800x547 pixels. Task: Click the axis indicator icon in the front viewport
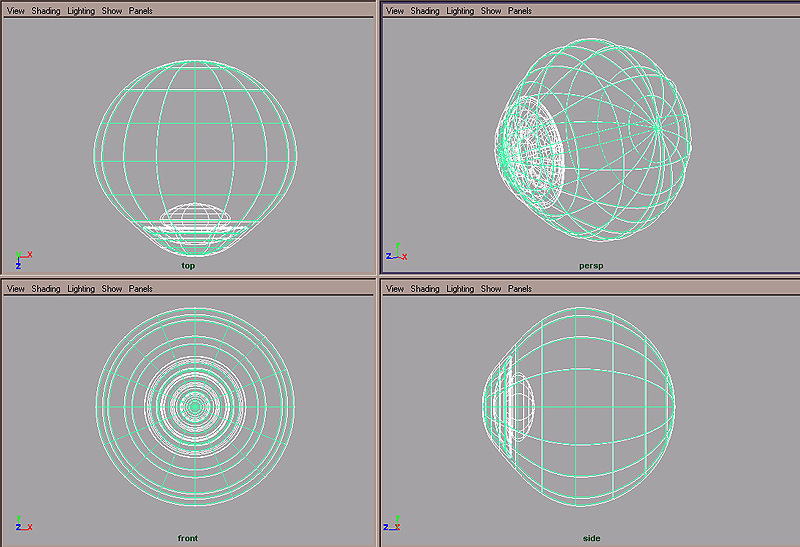click(23, 524)
